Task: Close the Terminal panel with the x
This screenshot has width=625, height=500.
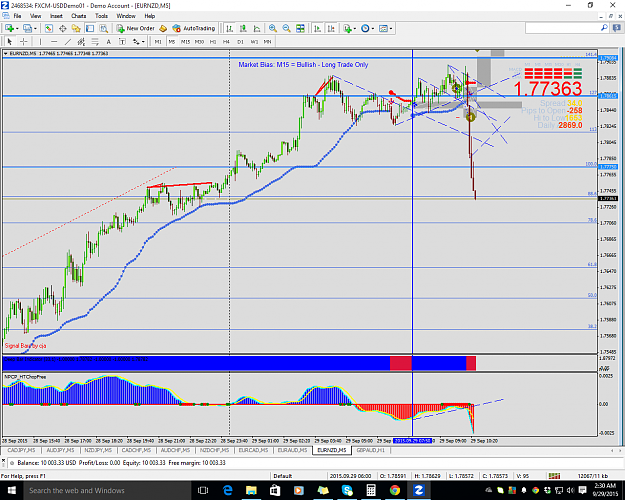Action: [x=4, y=463]
